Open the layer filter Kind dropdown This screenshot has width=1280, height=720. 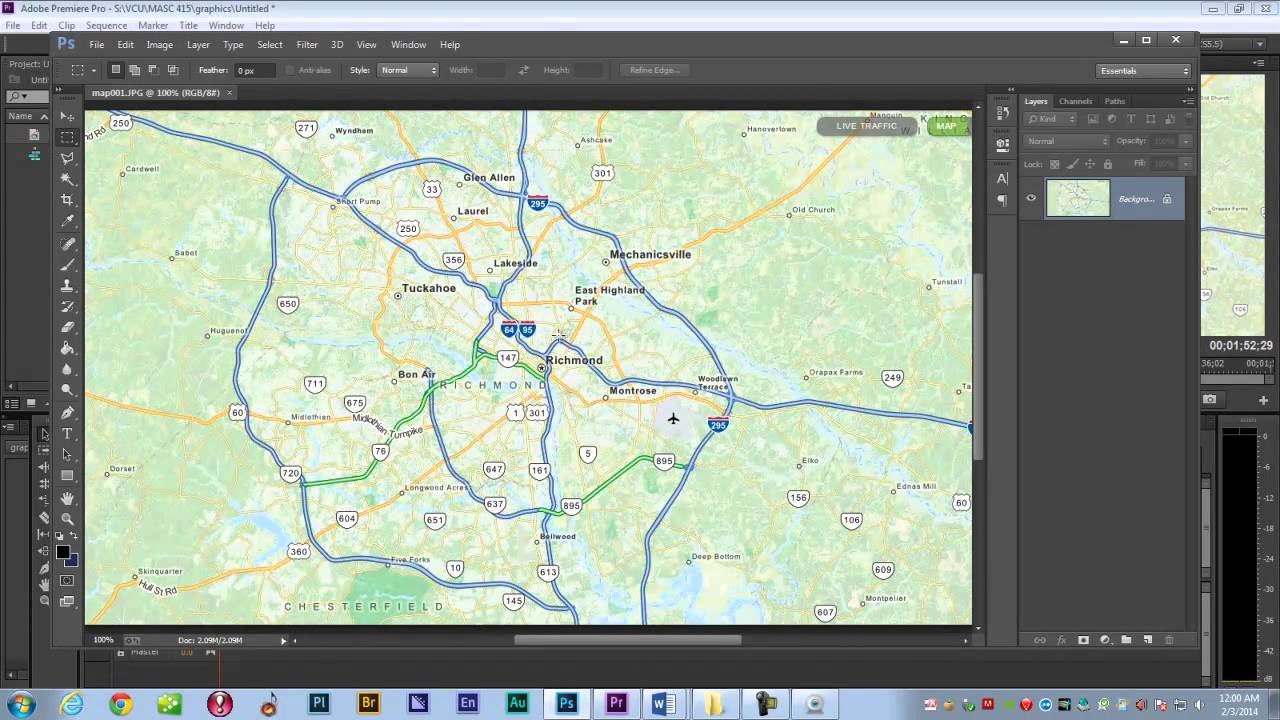click(x=1050, y=119)
